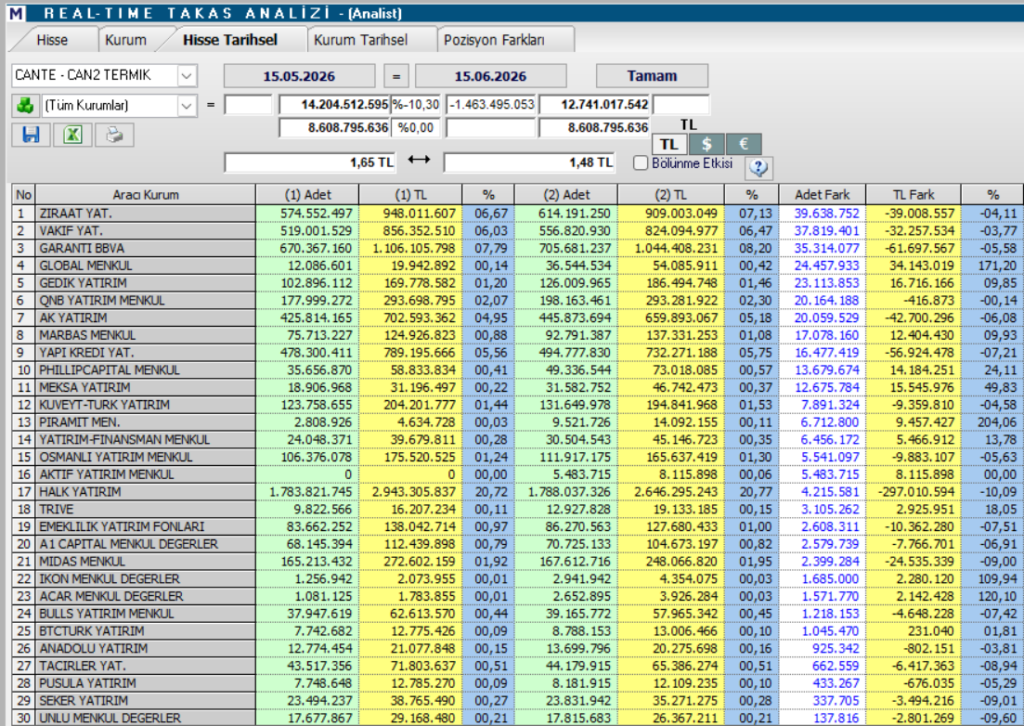Sort by the Adet Fark column header

[822, 195]
